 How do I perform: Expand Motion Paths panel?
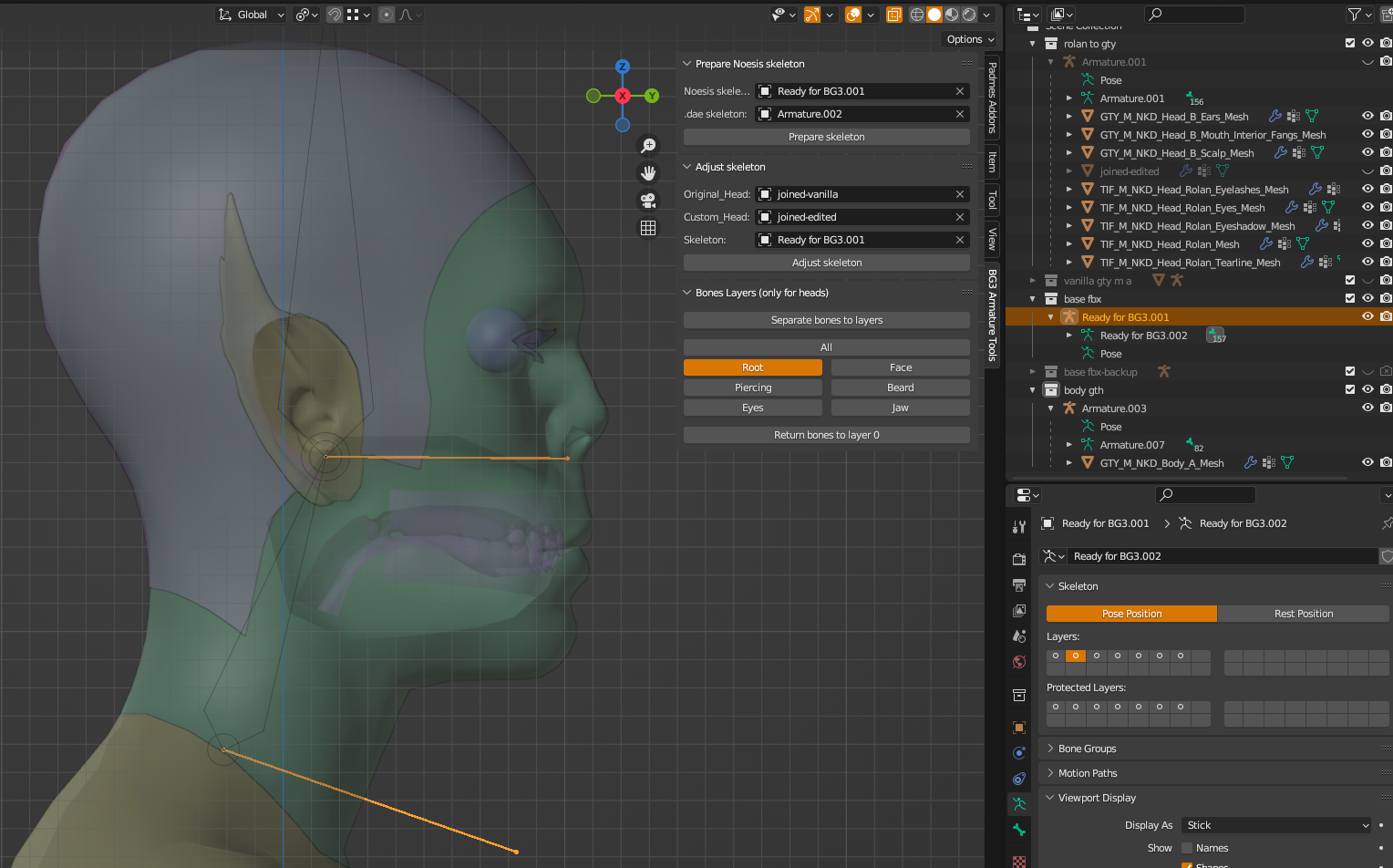1050,773
